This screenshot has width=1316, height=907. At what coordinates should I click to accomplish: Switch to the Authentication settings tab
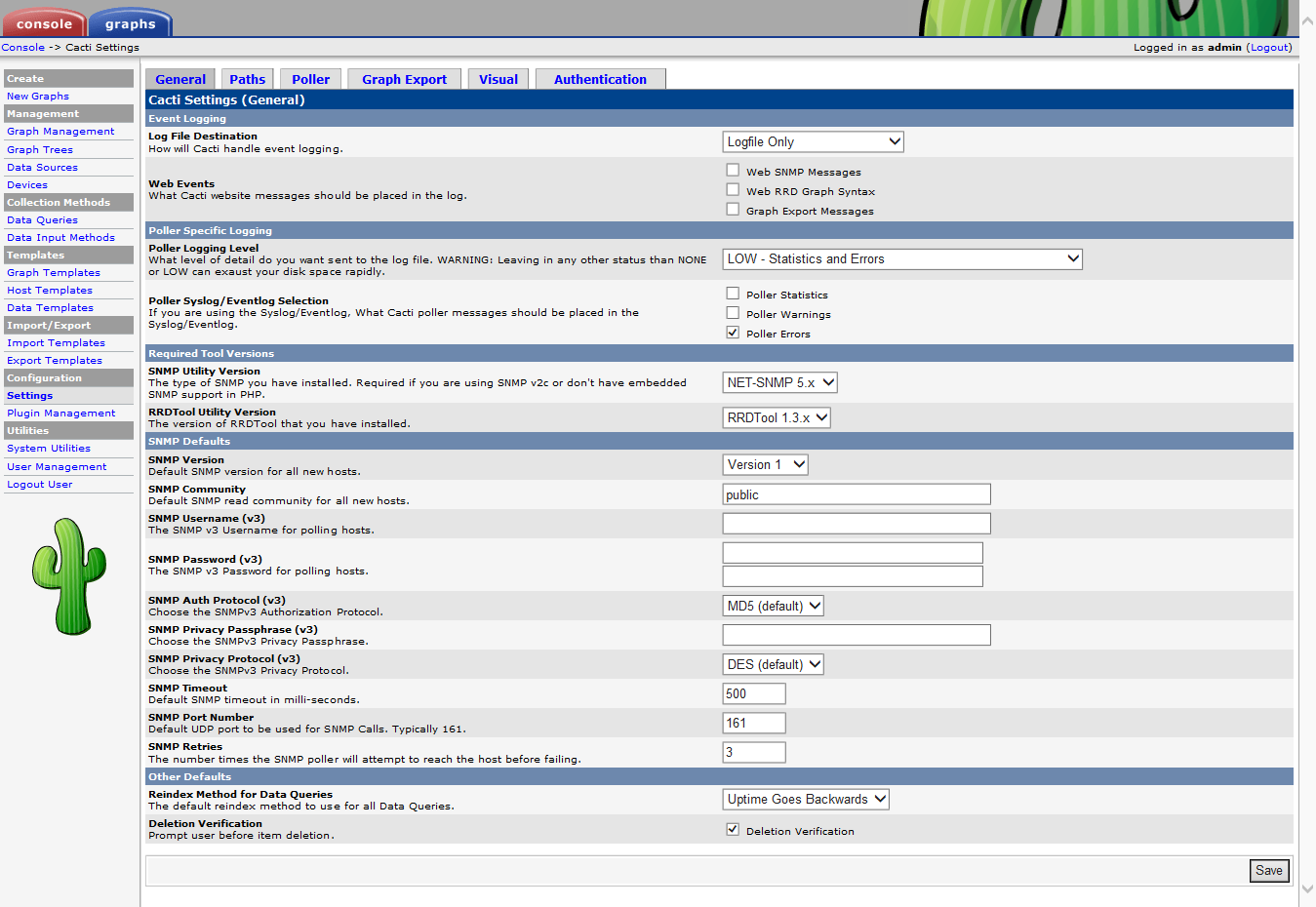coord(600,79)
